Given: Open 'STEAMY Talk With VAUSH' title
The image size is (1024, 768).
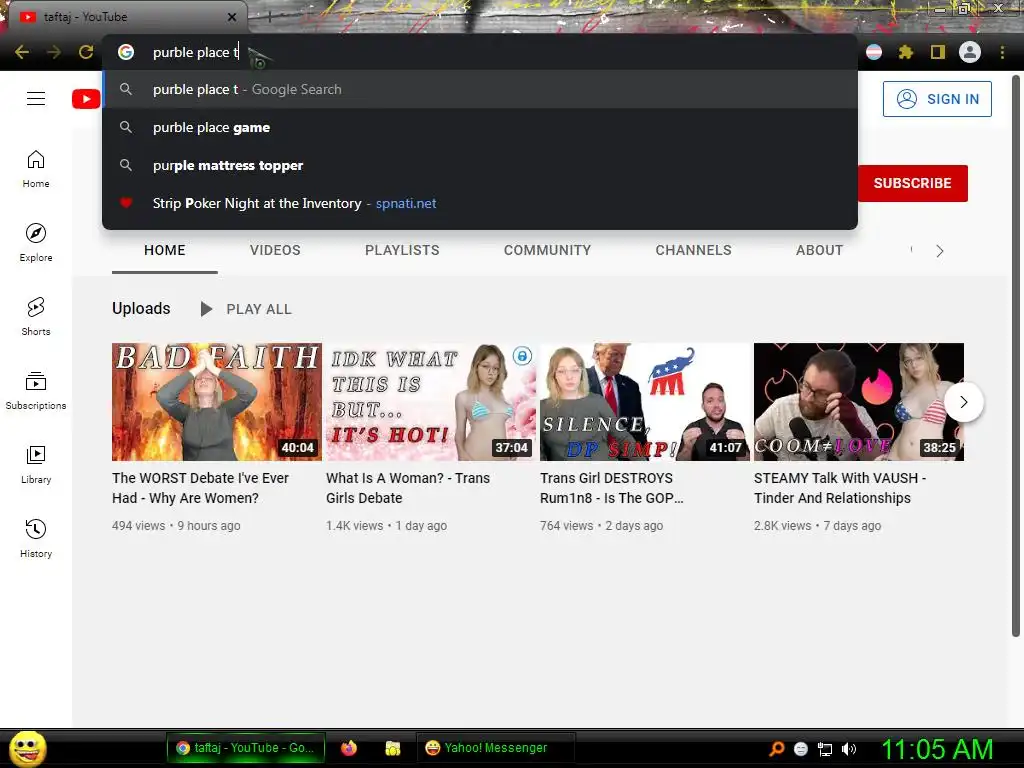Looking at the screenshot, I should click(840, 488).
